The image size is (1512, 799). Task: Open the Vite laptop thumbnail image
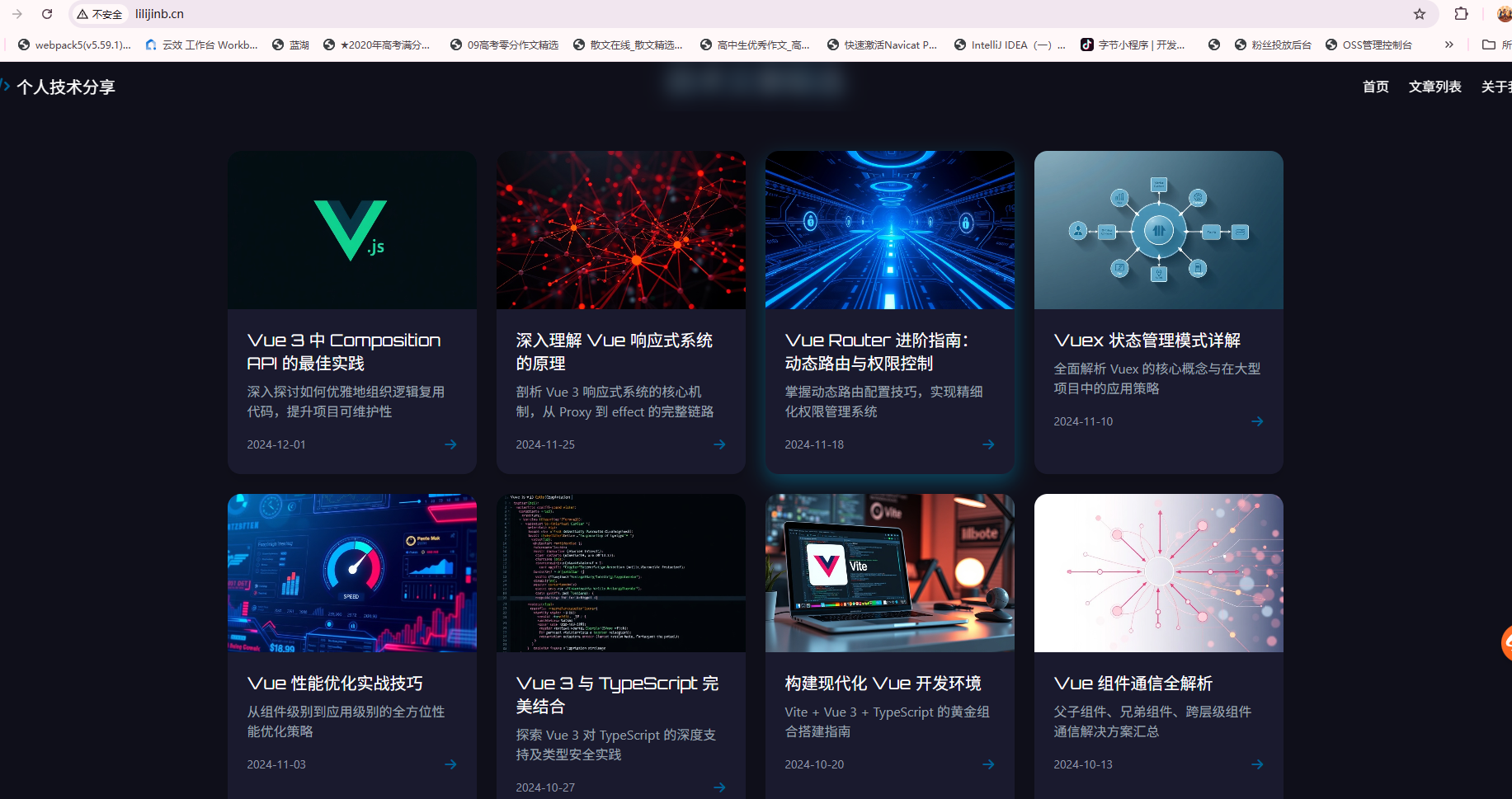click(890, 573)
